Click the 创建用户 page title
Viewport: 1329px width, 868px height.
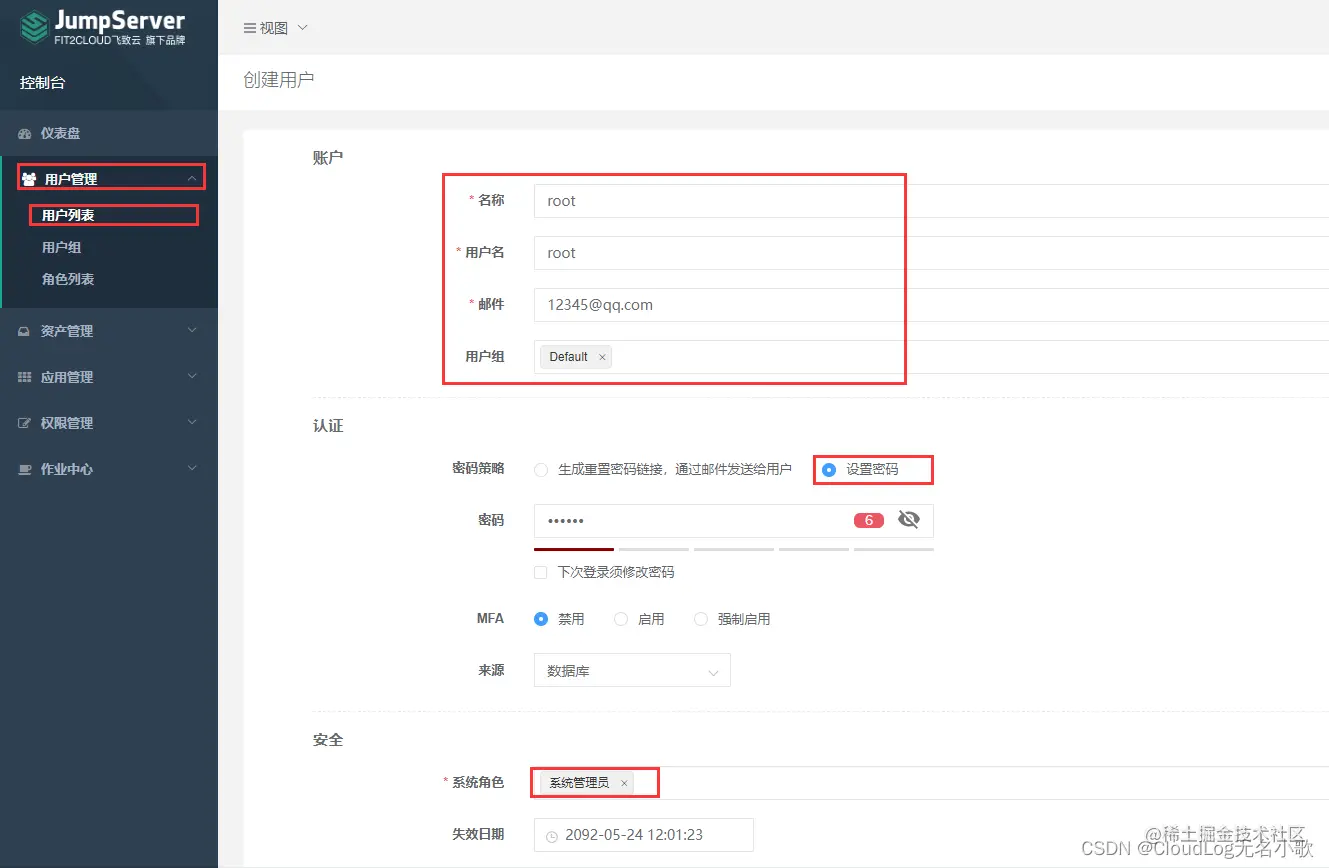click(x=279, y=80)
